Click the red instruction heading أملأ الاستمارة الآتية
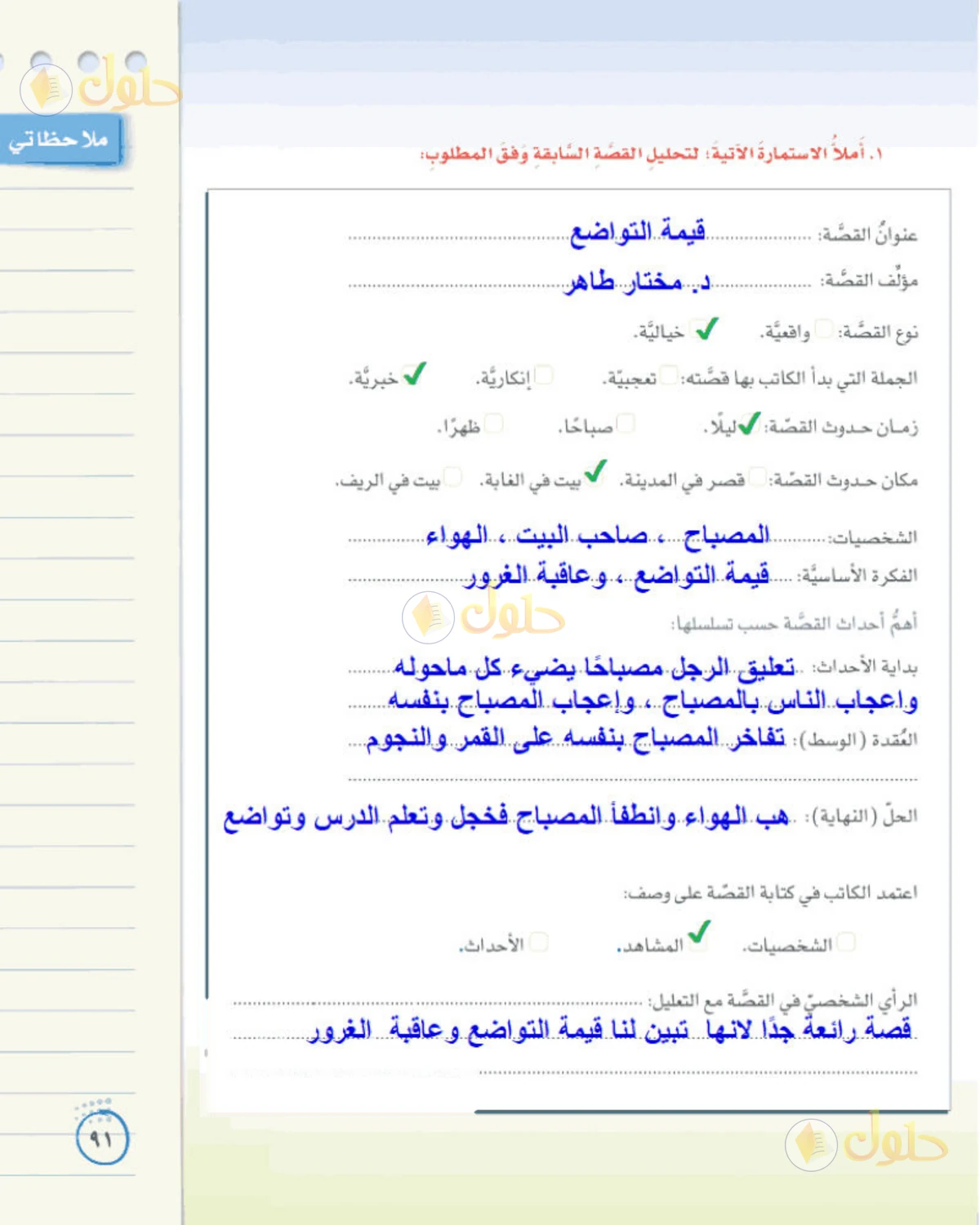The height and width of the screenshot is (1225, 980). (652, 153)
